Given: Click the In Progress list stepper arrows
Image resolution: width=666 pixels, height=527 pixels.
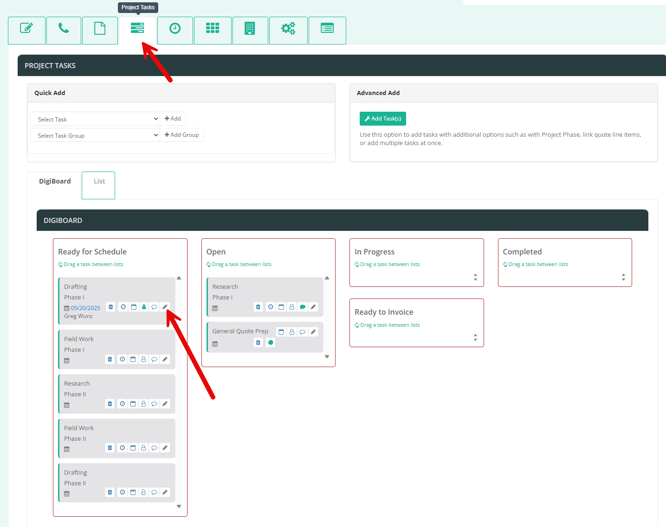Looking at the screenshot, I should [x=475, y=277].
